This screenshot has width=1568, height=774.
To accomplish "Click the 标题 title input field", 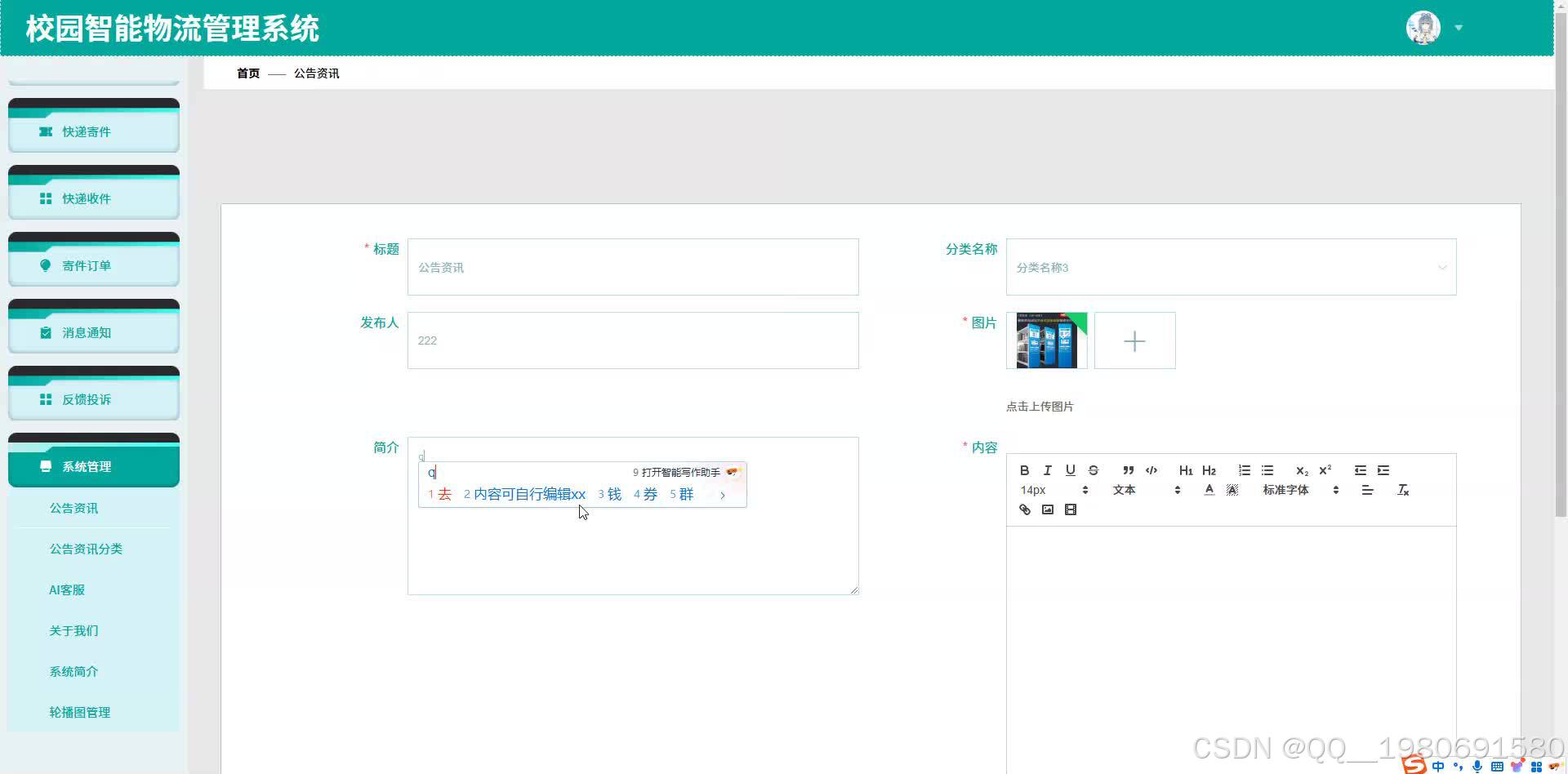I will tap(633, 267).
